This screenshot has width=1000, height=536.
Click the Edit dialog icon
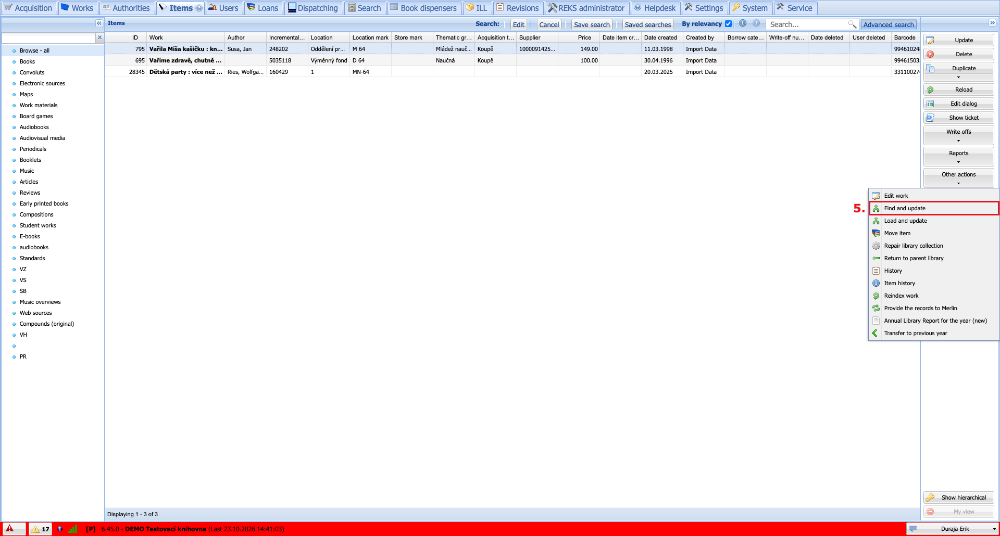[930, 104]
